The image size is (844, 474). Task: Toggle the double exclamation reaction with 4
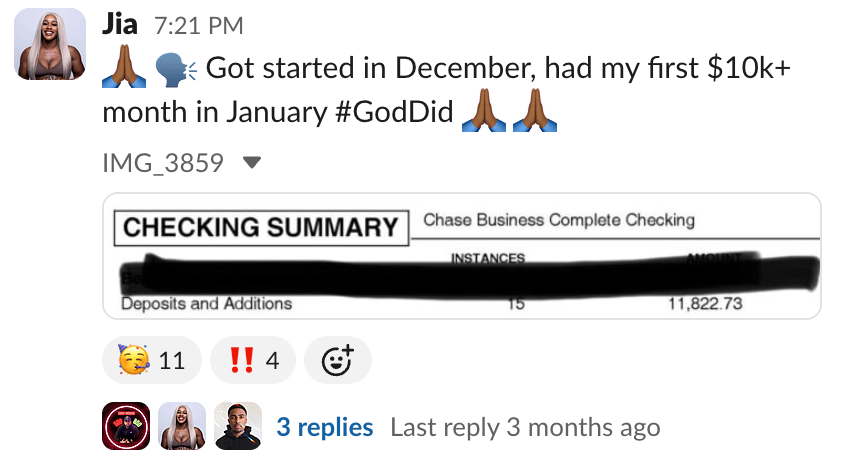[x=252, y=360]
